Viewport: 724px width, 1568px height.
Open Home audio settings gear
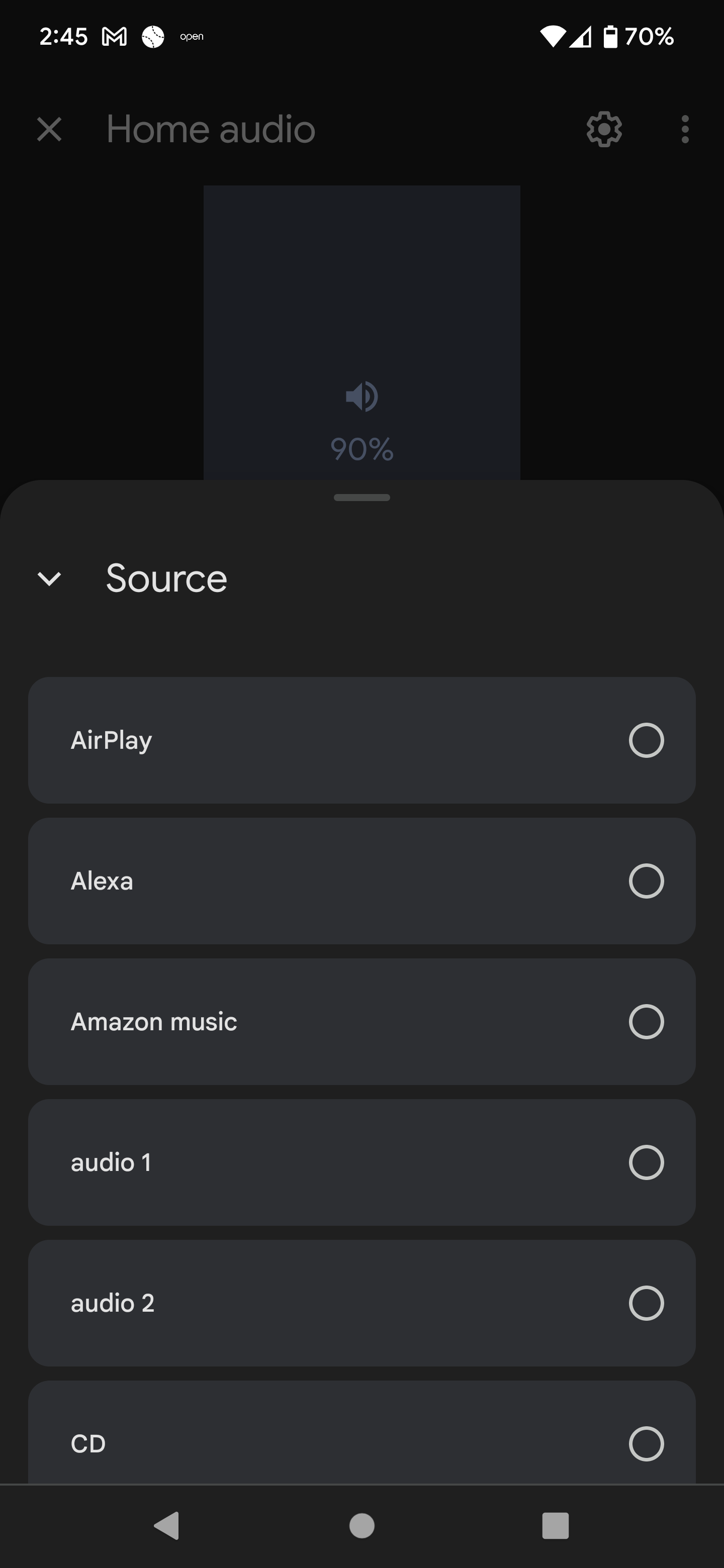[603, 129]
